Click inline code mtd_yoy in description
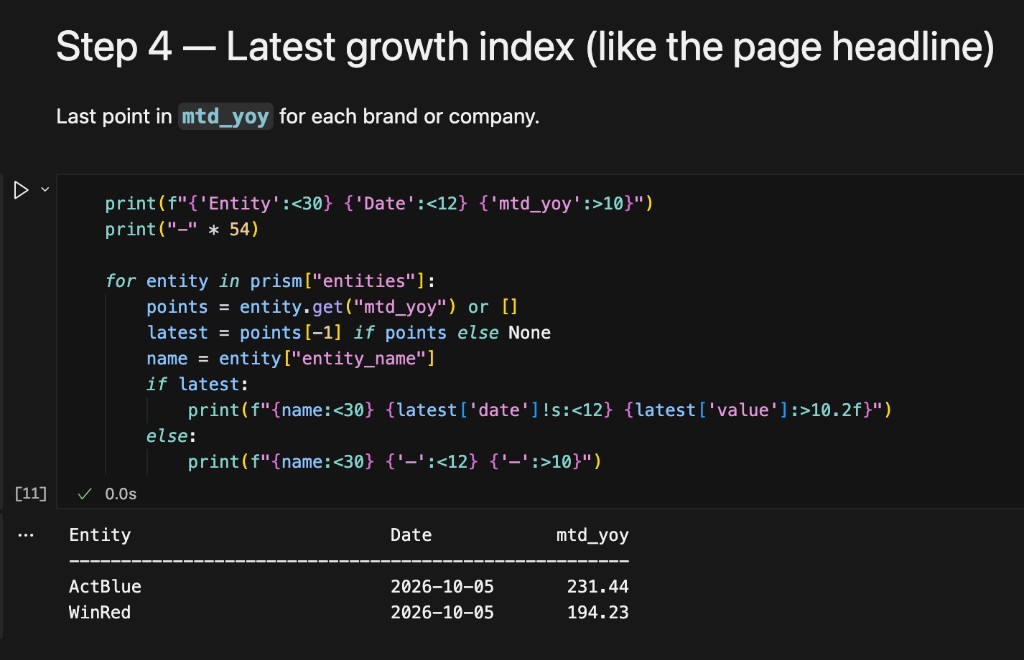This screenshot has width=1024, height=660. [225, 116]
